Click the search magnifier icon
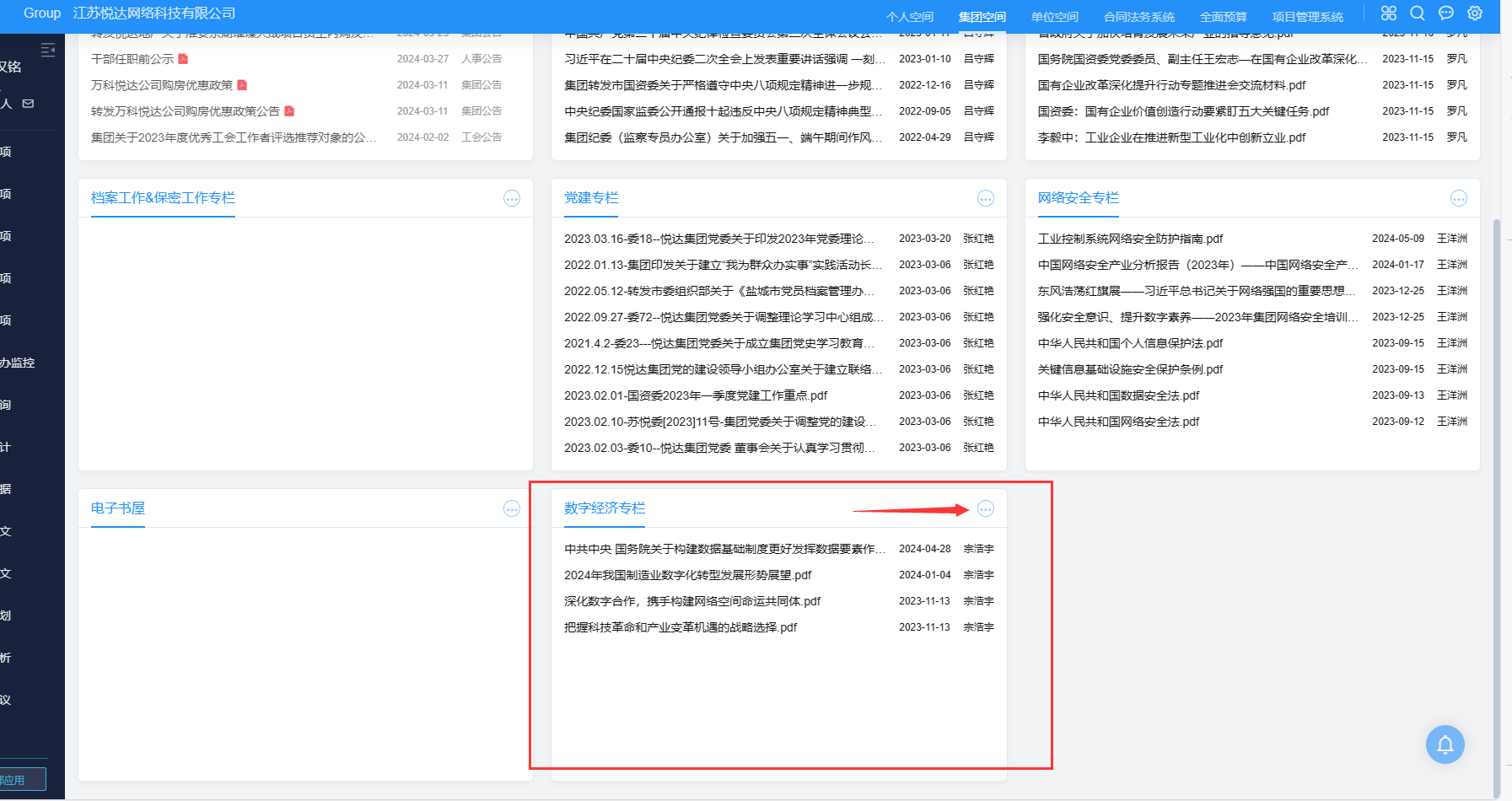Image resolution: width=1512 pixels, height=801 pixels. point(1418,13)
